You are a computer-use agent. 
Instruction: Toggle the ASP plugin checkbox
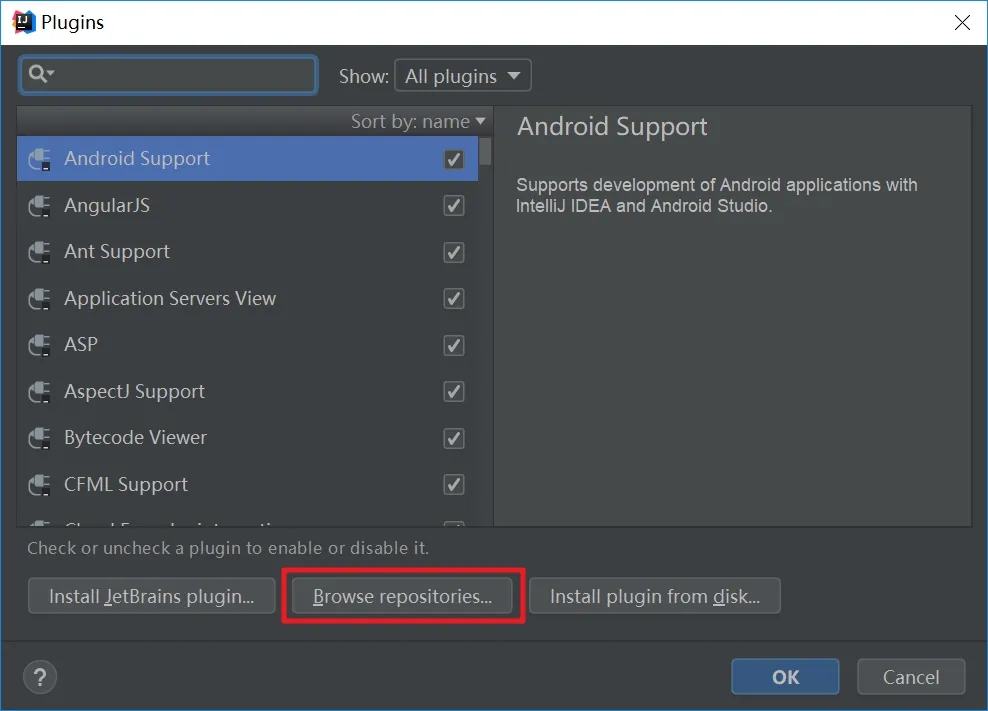point(454,345)
